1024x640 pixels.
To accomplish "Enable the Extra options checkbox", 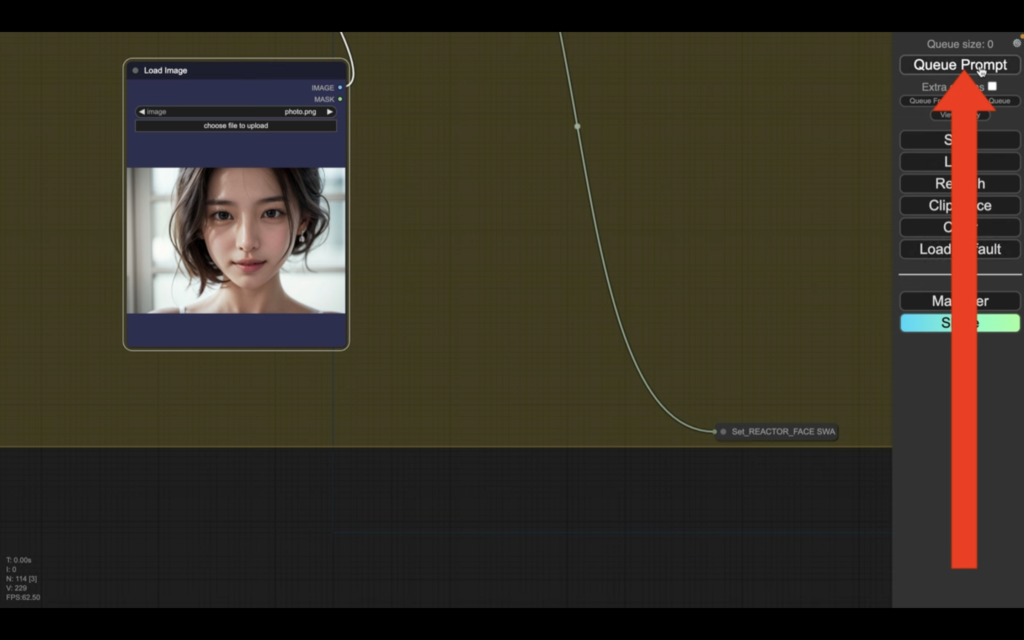I will (992, 87).
